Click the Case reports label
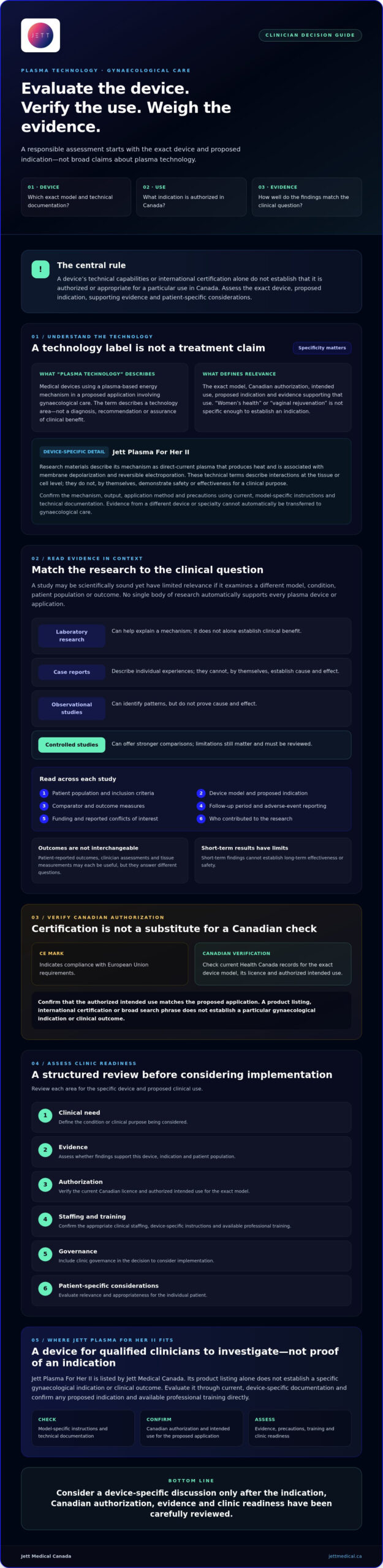The width and height of the screenshot is (383, 1568). 72,672
